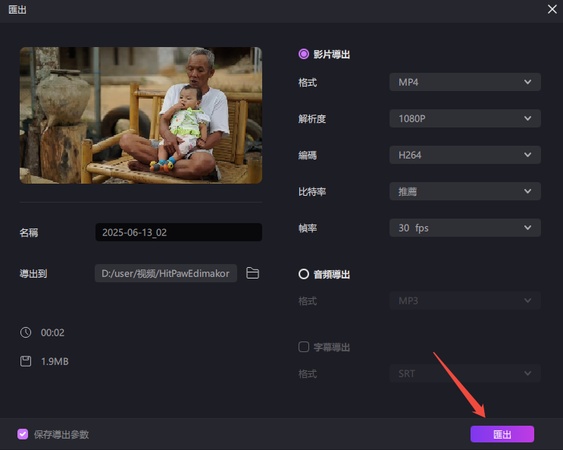Image resolution: width=563 pixels, height=450 pixels.
Task: Open the 30 fps frame rate dropdown
Action: click(465, 228)
